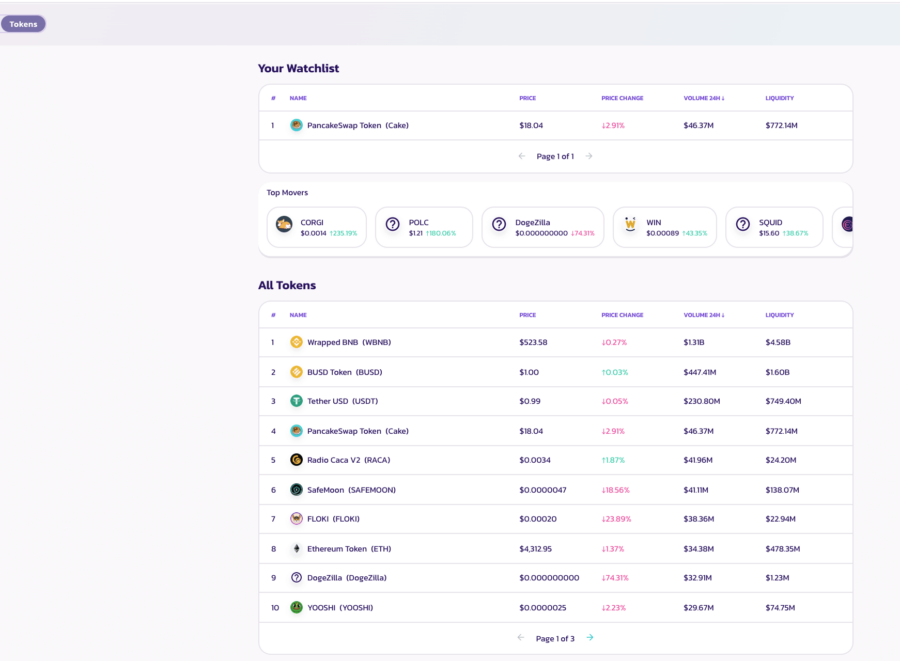Sort All Tokens by Price Change

pyautogui.click(x=622, y=315)
